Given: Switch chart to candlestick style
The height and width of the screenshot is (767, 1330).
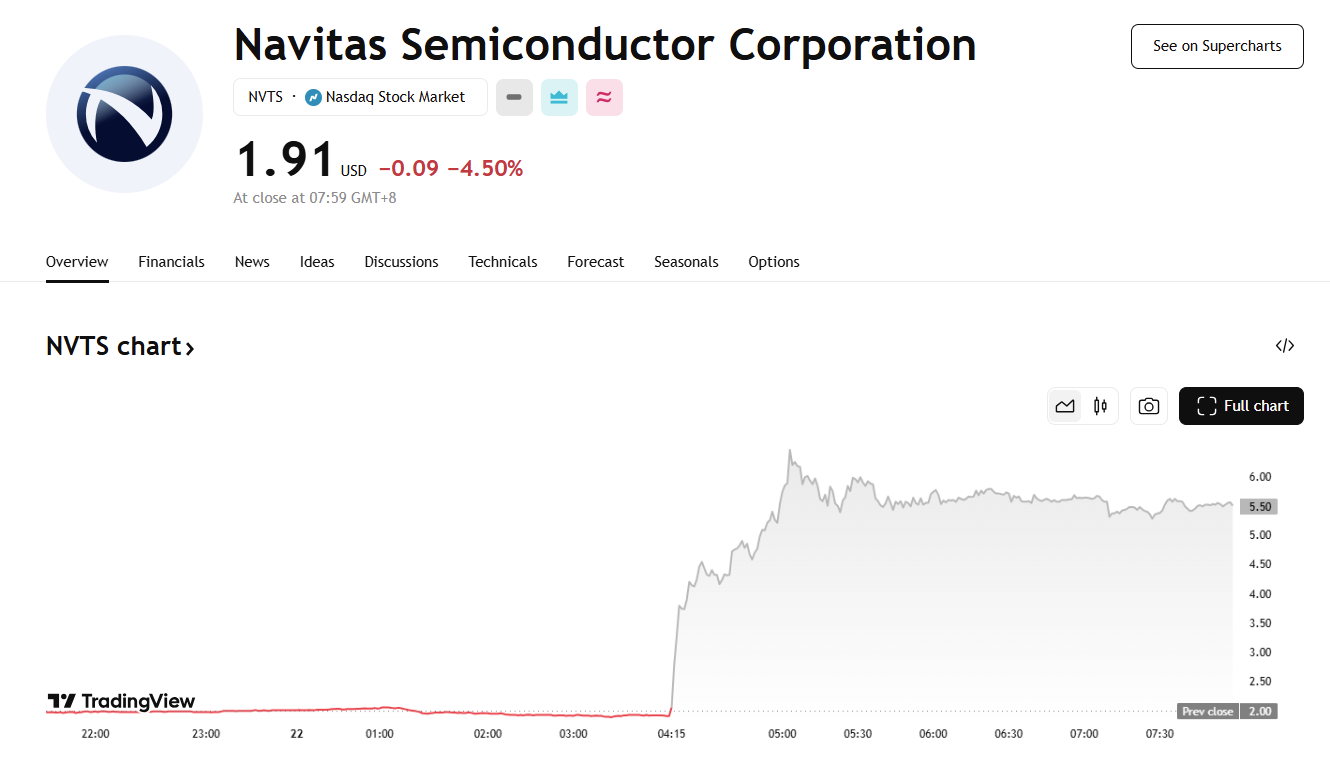Looking at the screenshot, I should (1101, 406).
